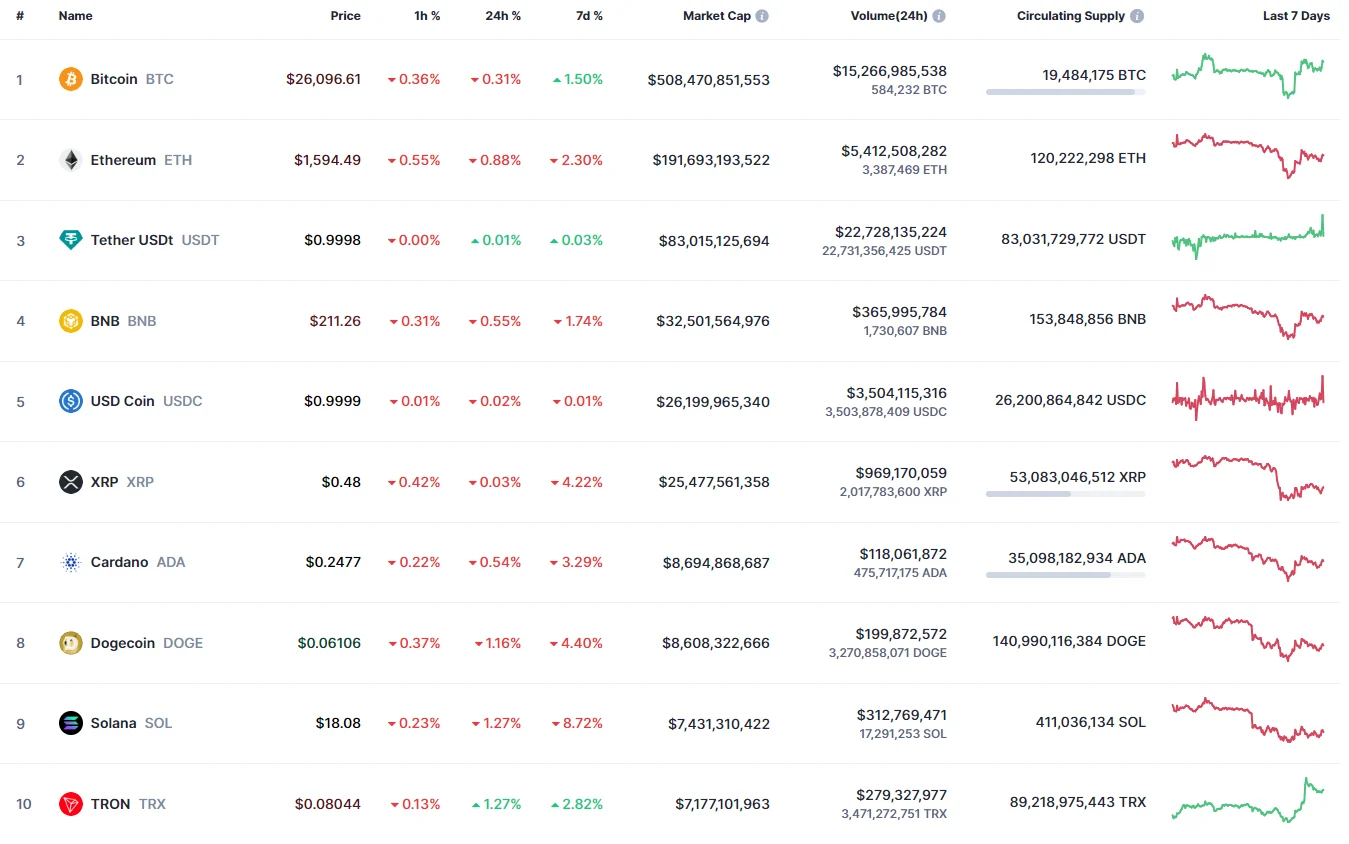
Task: Click the Volume(24h) info icon
Action: (x=939, y=16)
